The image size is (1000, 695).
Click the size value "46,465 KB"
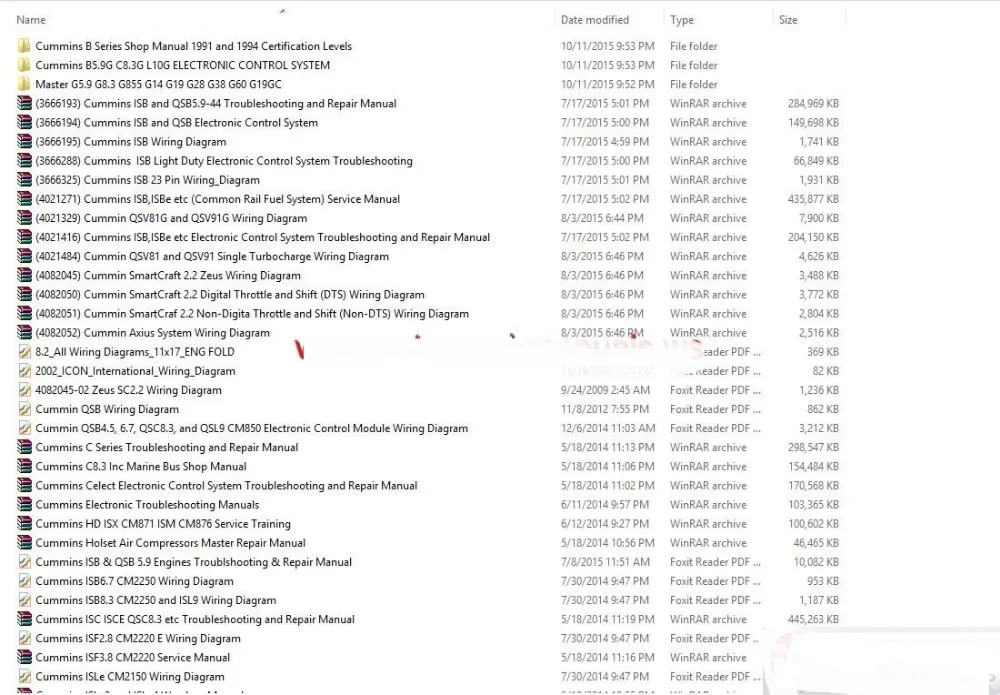pyautogui.click(x=816, y=543)
